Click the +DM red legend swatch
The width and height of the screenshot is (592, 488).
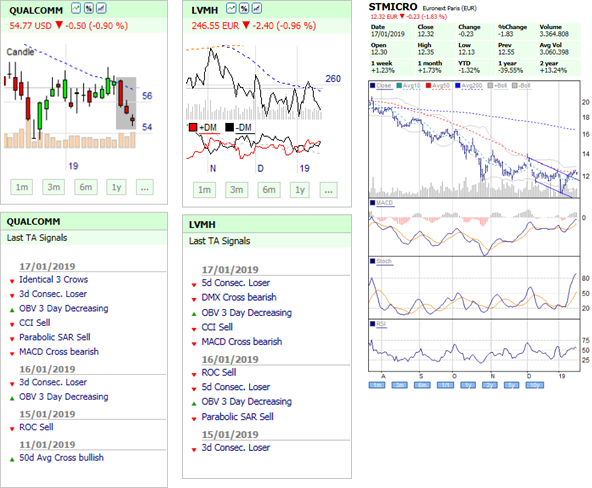pyautogui.click(x=193, y=127)
